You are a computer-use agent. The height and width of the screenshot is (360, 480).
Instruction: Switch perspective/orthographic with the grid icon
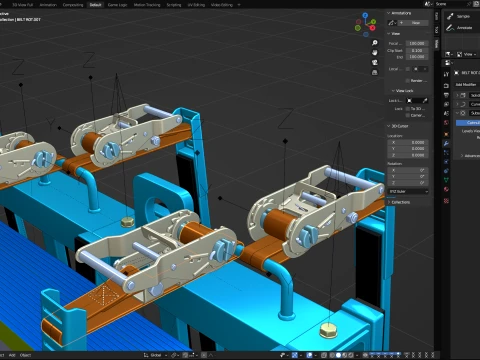point(375,72)
